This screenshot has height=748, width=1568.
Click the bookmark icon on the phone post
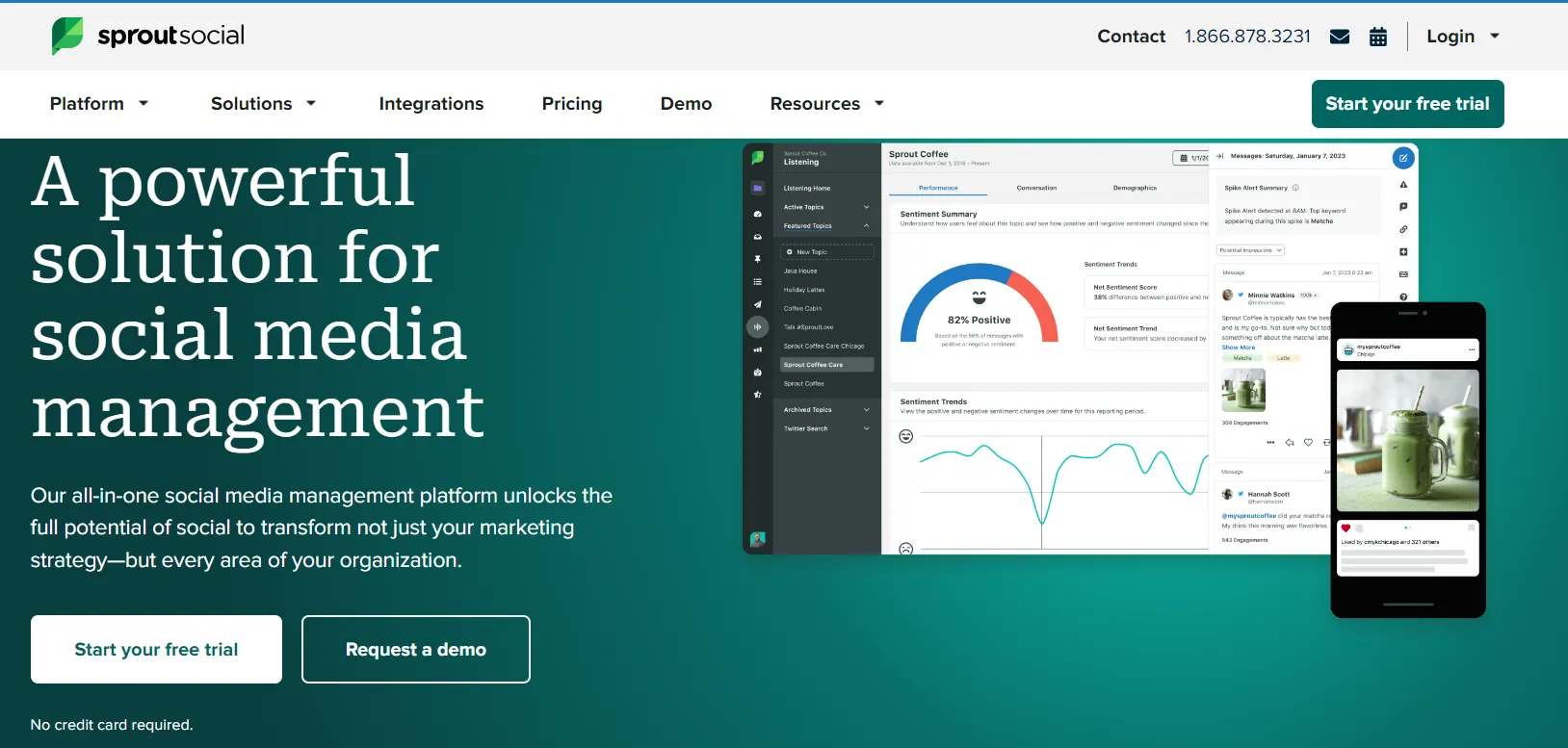1471,528
